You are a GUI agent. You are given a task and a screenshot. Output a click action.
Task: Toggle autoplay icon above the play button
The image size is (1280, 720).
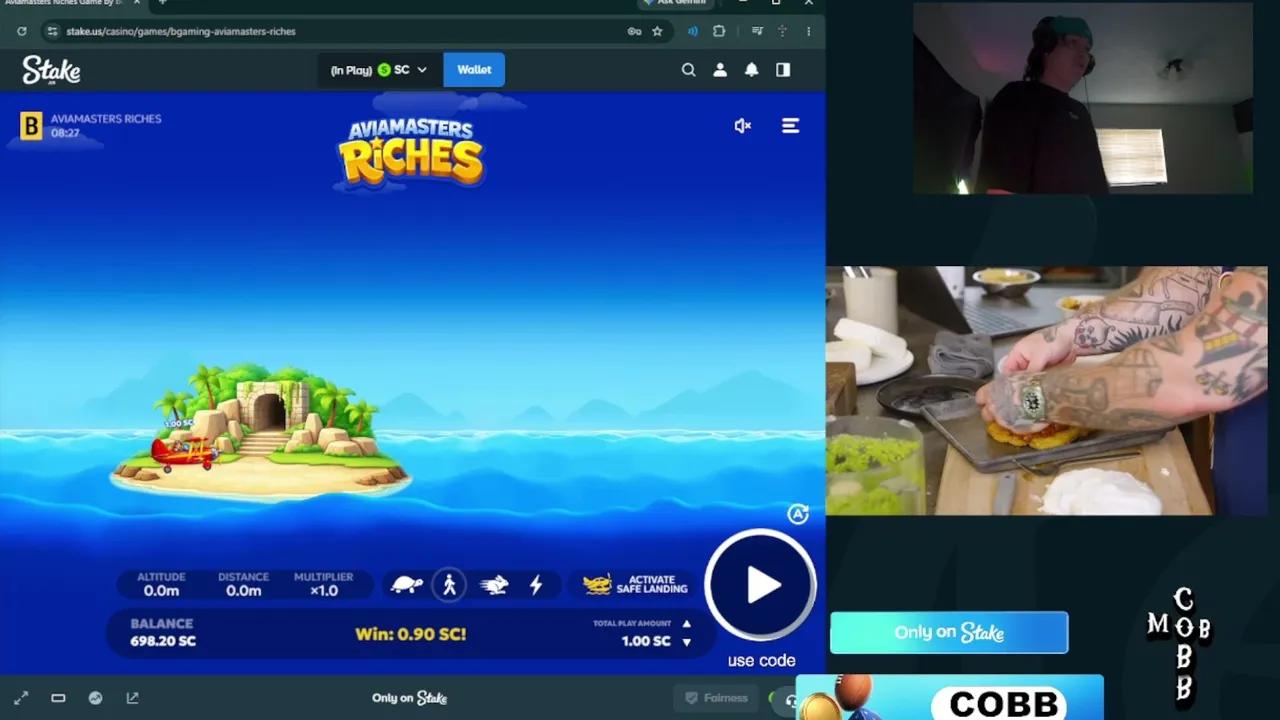pos(797,514)
